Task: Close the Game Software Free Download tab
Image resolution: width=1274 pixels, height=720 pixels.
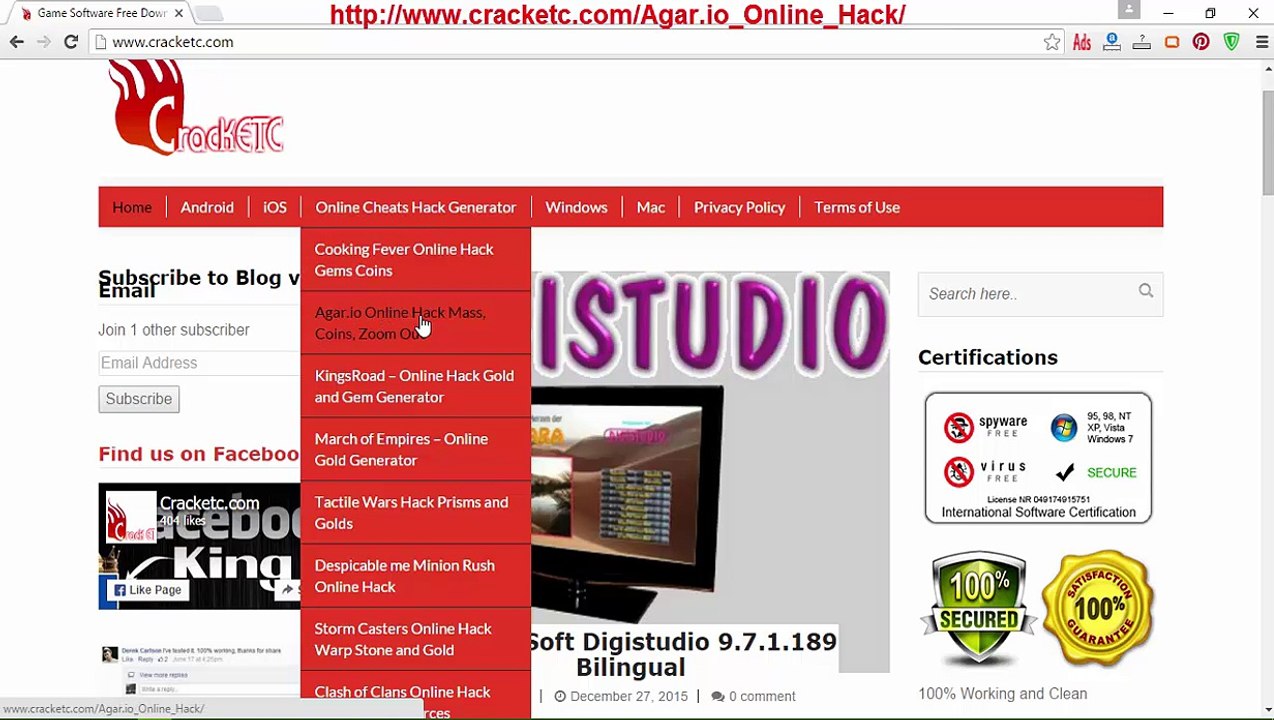Action: (179, 13)
